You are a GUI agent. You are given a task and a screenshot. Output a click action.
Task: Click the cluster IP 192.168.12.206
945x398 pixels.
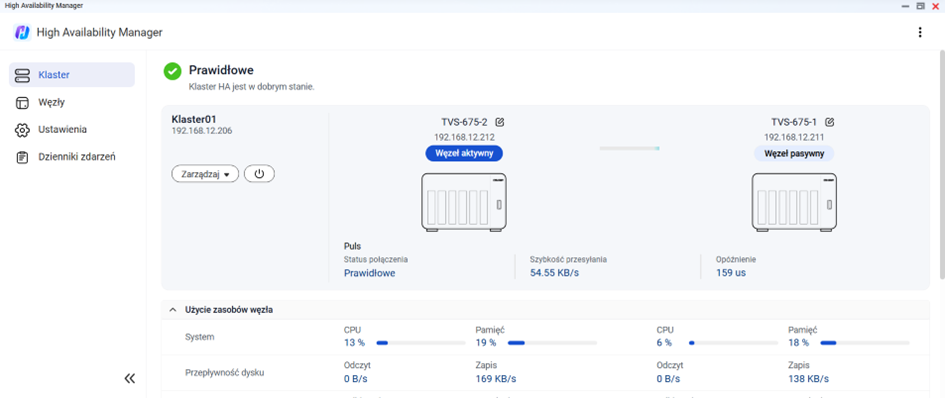[x=202, y=130]
